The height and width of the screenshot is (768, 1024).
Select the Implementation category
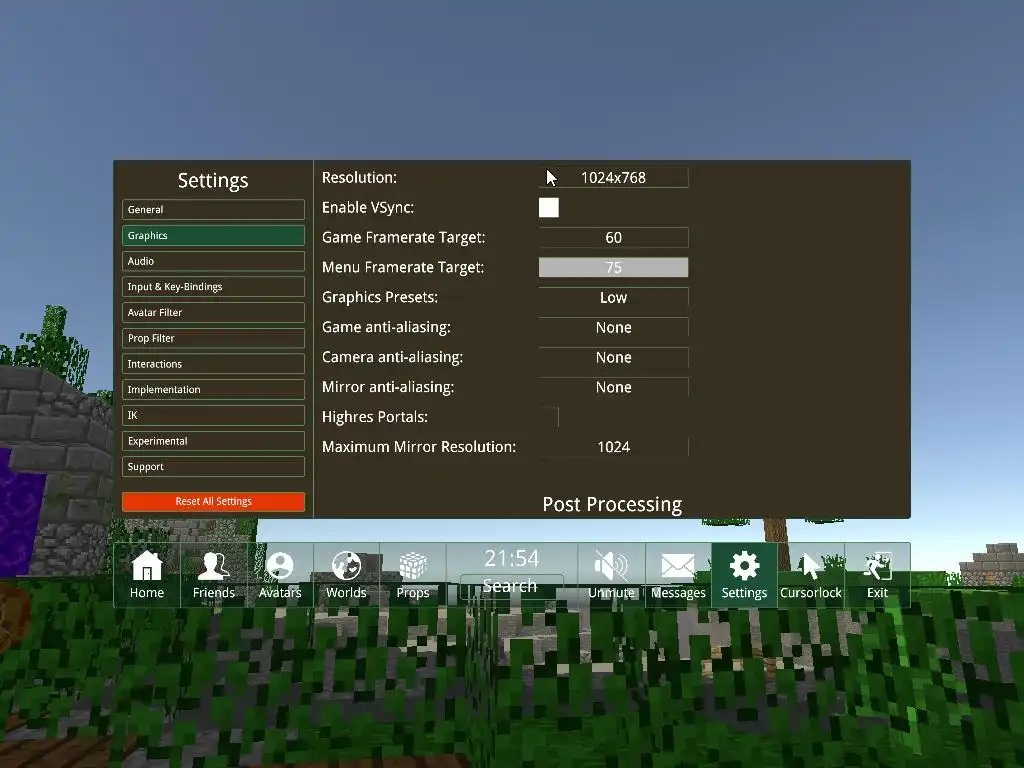pos(213,390)
